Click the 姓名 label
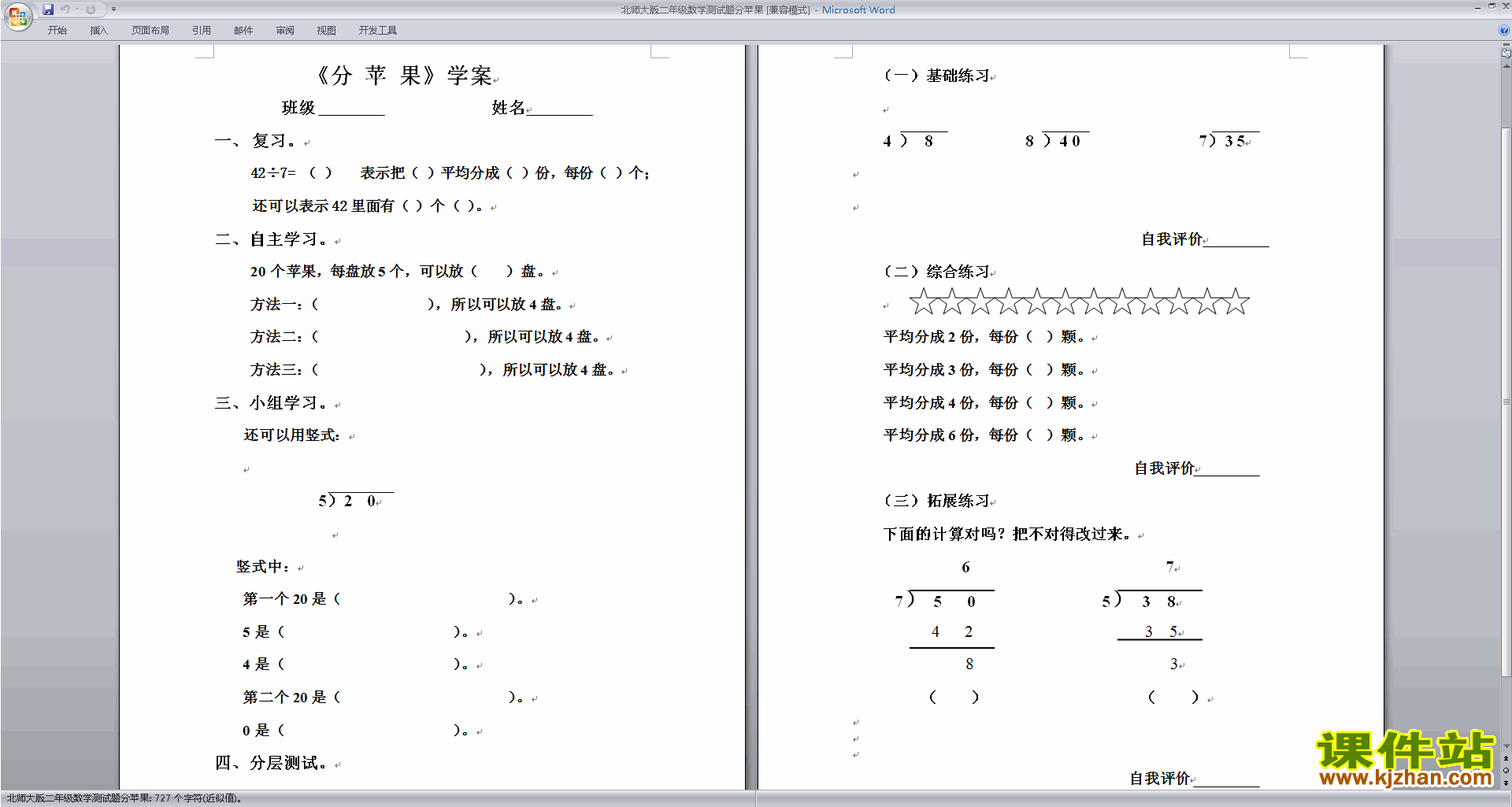Viewport: 1512px width, 807px height. [x=508, y=108]
